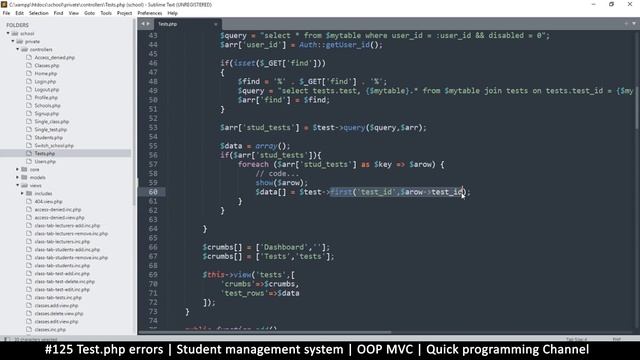The width and height of the screenshot is (640, 360).
Task: Go to next tab with right arrow
Action: (148, 24)
